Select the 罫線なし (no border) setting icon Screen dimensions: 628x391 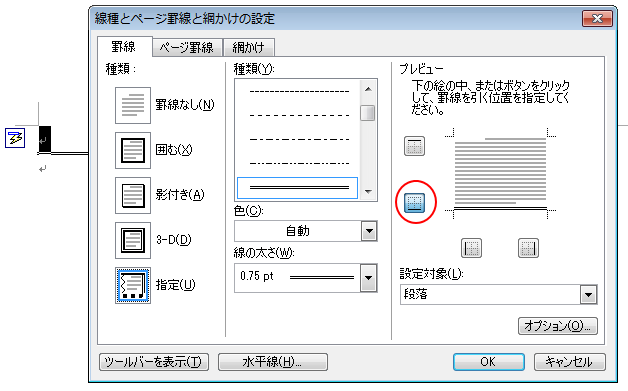coord(133,105)
